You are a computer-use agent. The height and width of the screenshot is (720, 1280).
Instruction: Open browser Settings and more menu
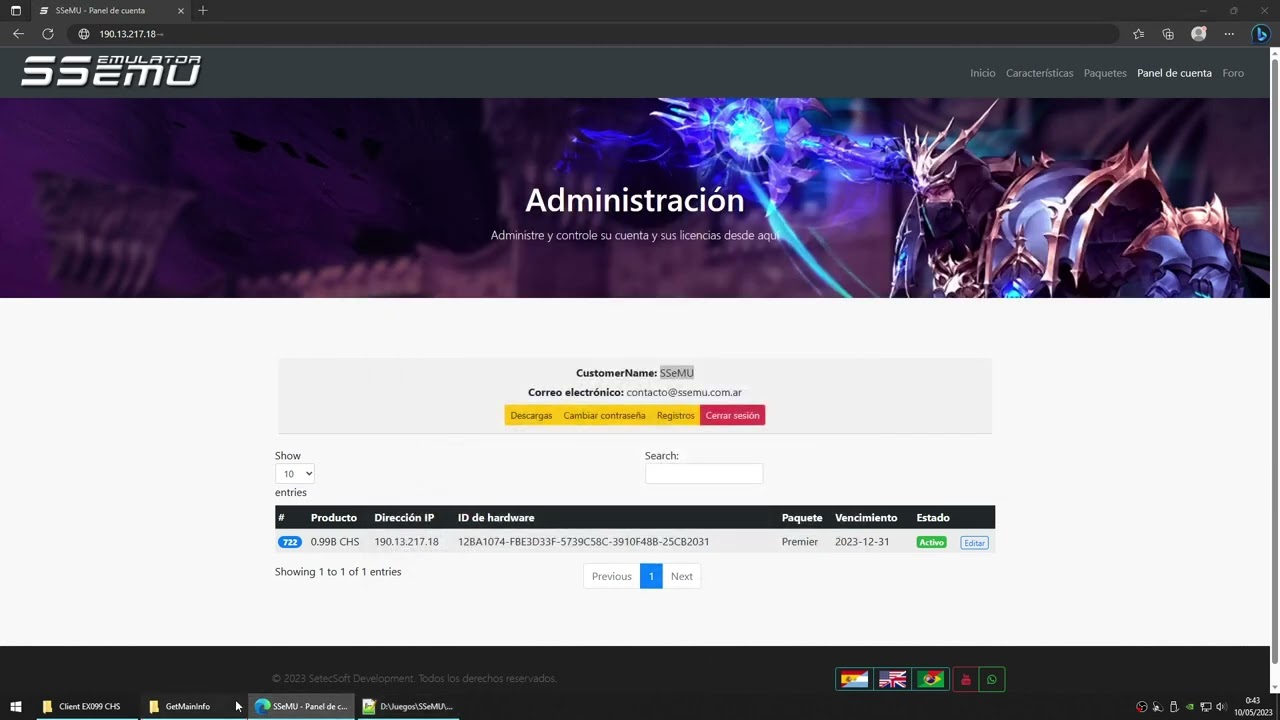point(1229,34)
